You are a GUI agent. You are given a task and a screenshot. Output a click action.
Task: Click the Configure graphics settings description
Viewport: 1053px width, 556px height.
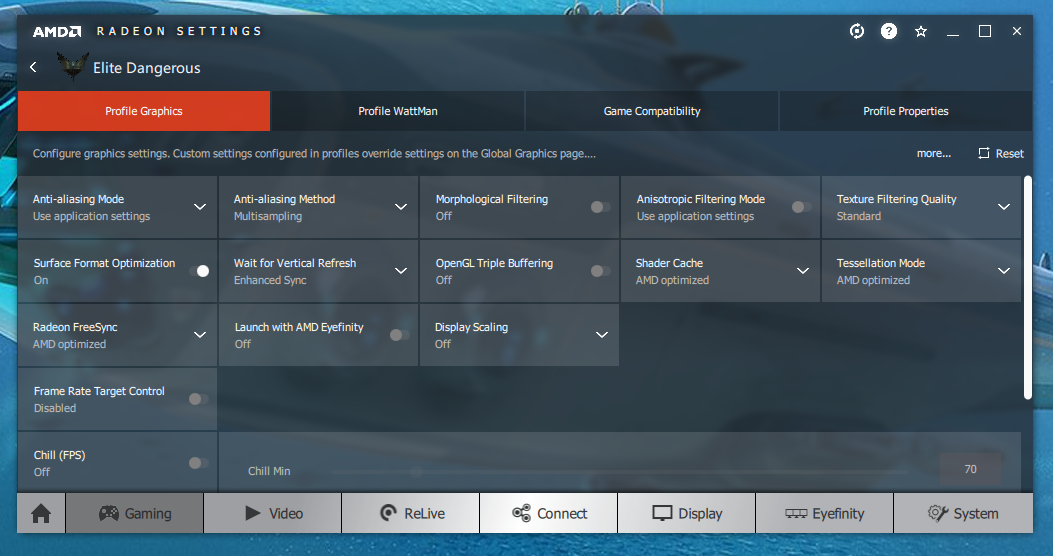click(x=314, y=154)
